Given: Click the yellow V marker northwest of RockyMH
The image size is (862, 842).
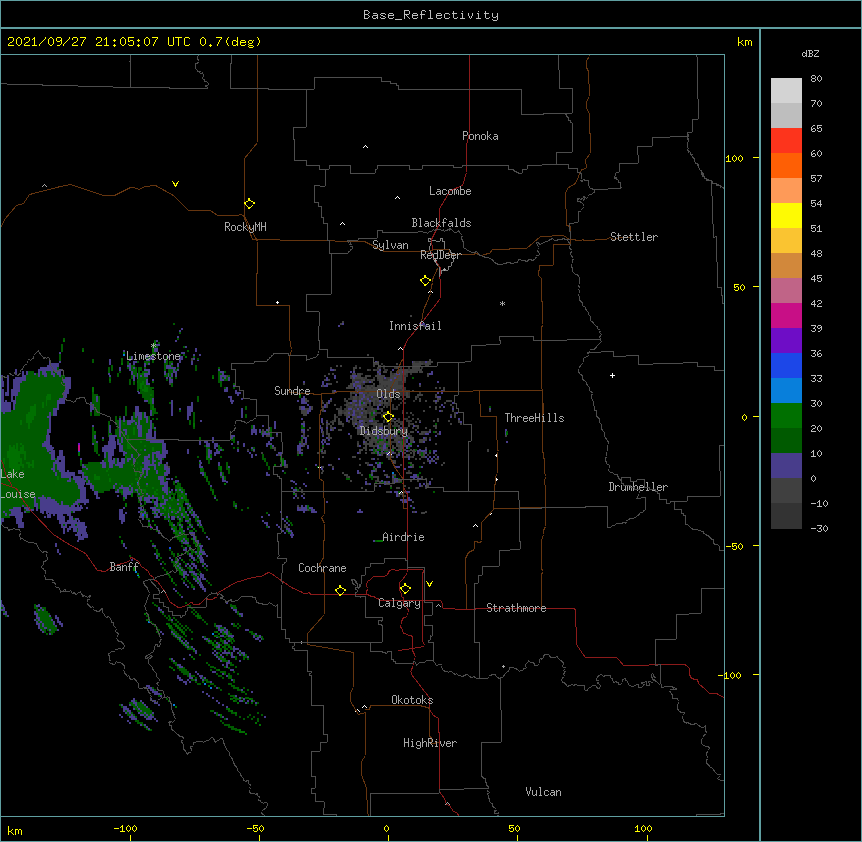Looking at the screenshot, I should [175, 184].
